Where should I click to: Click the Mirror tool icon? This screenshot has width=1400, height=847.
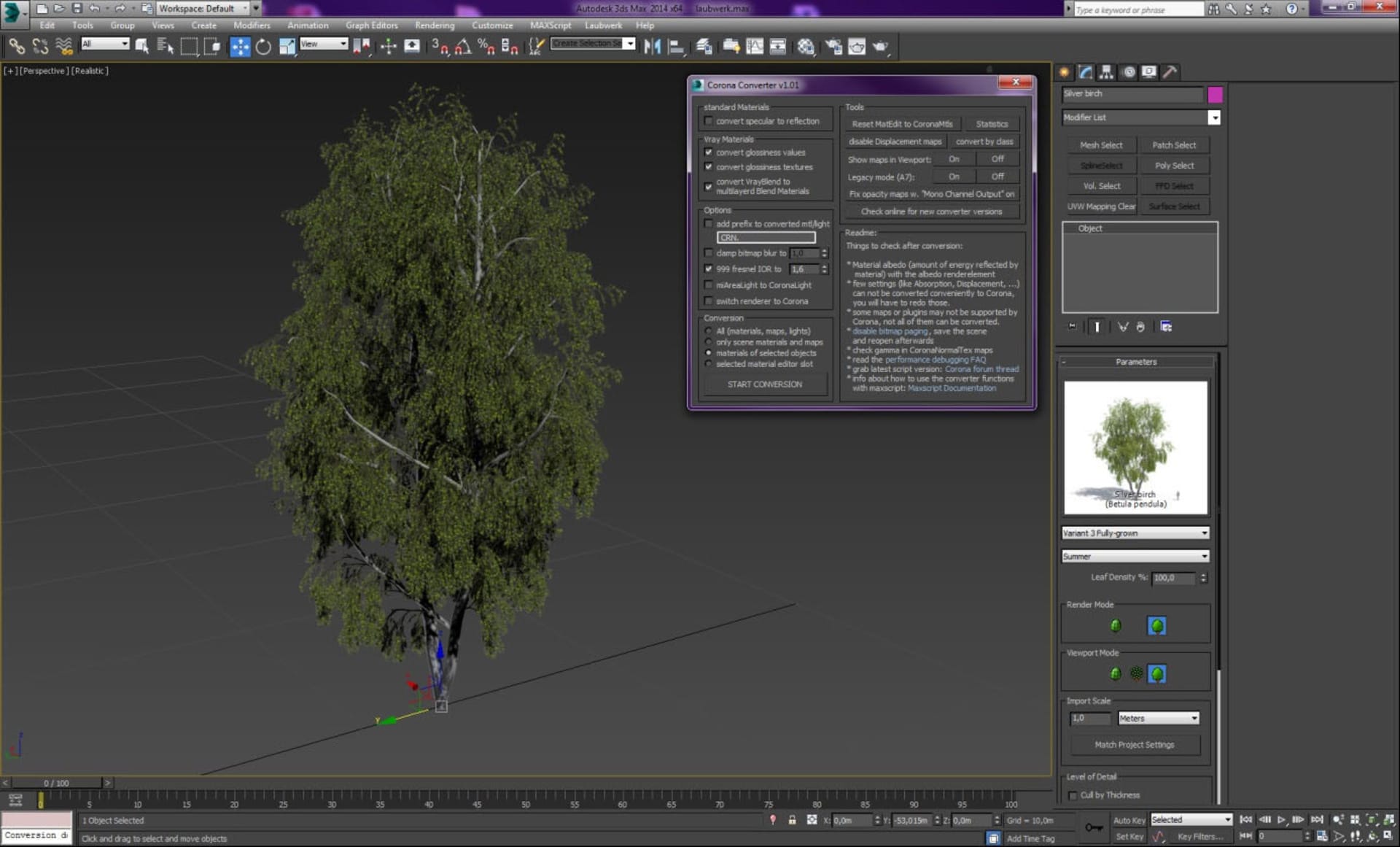[x=653, y=47]
